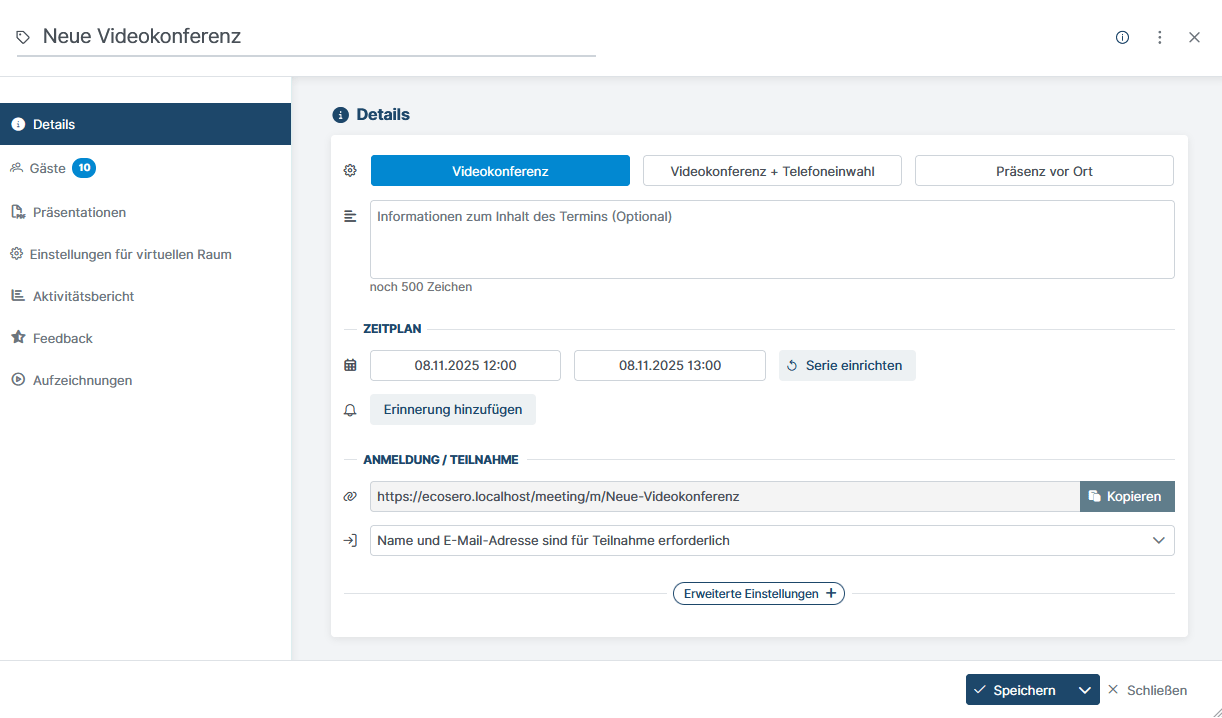Switch to "Präsenz vor Ort" mode
The height and width of the screenshot is (718, 1222).
(x=1043, y=170)
